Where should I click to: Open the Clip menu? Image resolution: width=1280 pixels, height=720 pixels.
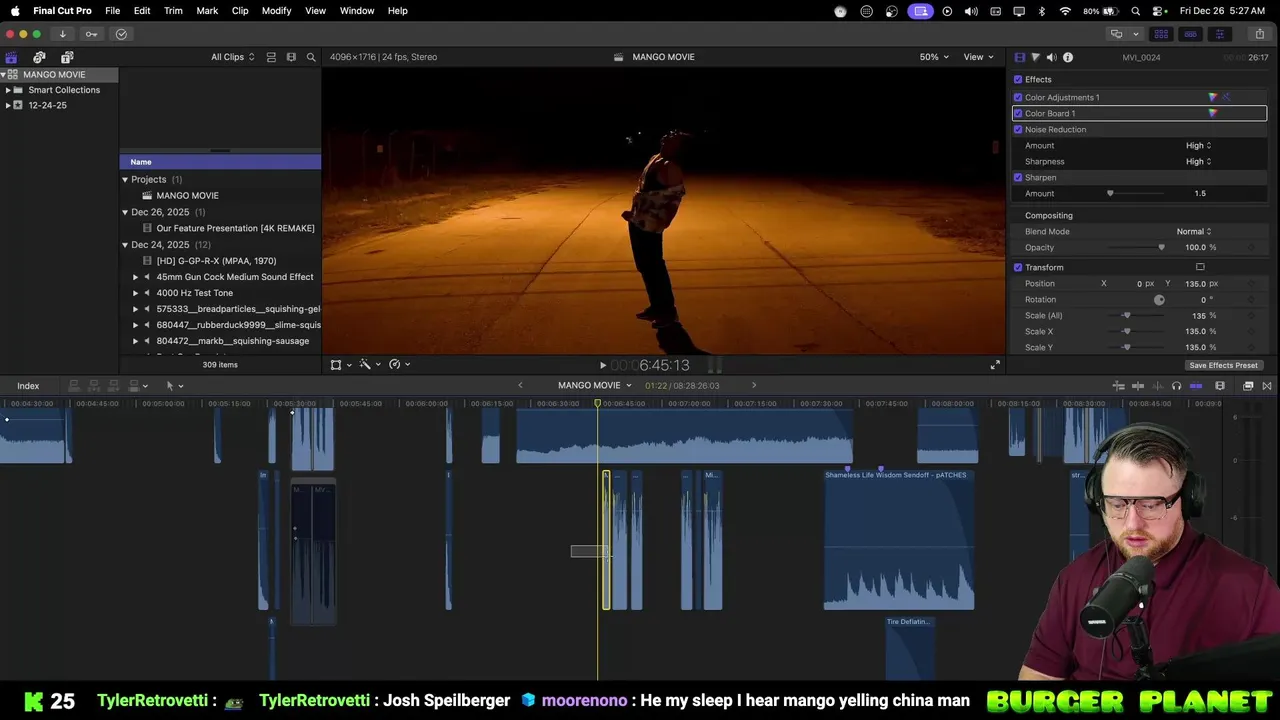pyautogui.click(x=240, y=10)
